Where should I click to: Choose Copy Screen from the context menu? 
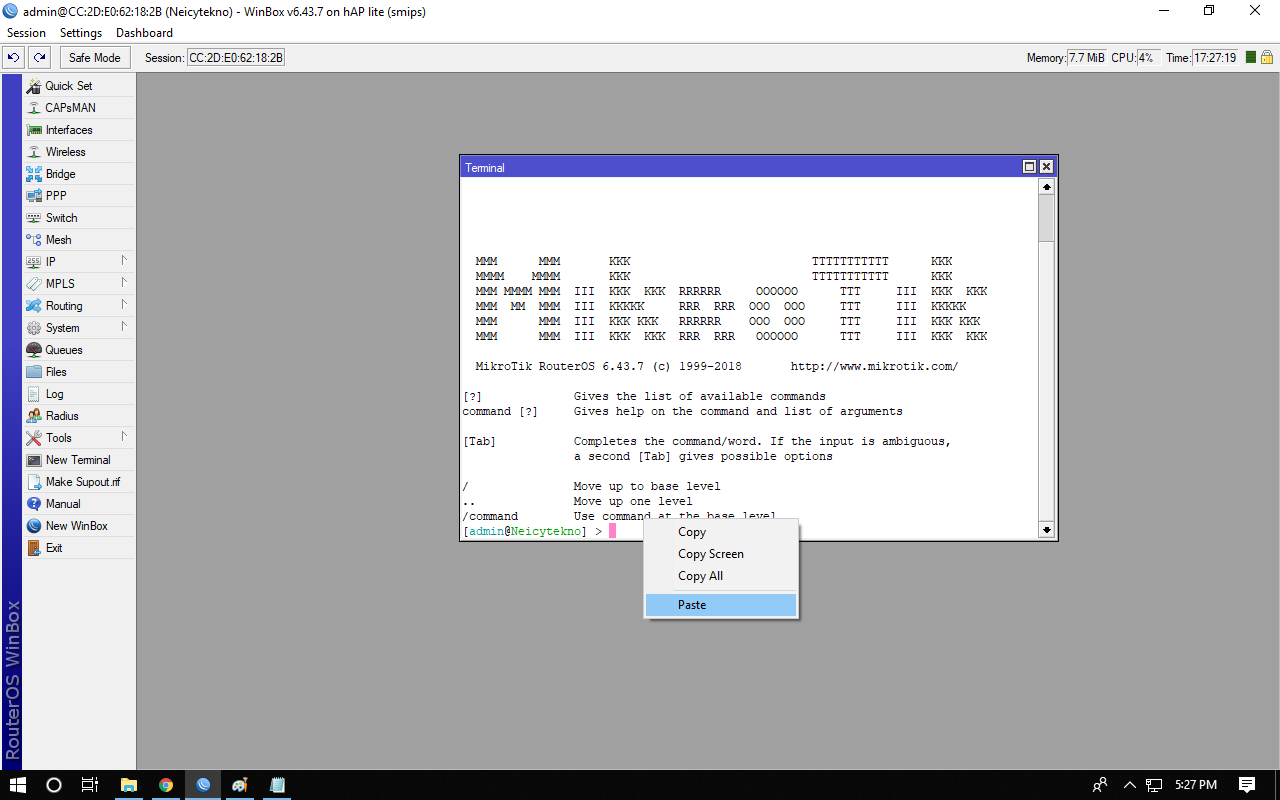coord(721,554)
